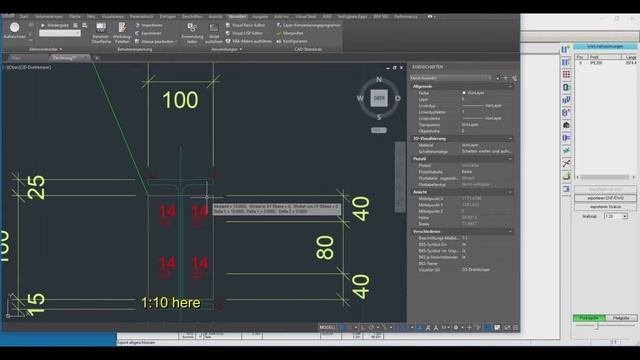The height and width of the screenshot is (360, 640).
Task: Click ViewCube OBEN face
Action: [x=379, y=98]
